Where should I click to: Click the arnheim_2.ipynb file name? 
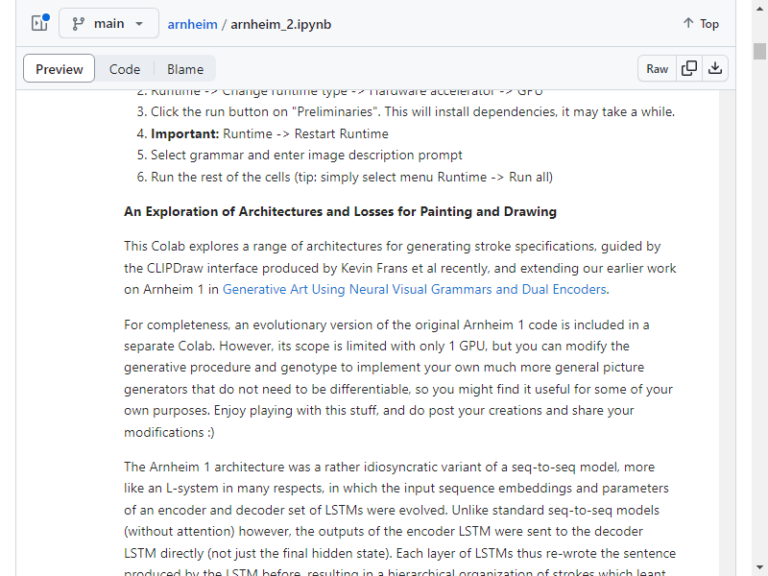pos(281,24)
